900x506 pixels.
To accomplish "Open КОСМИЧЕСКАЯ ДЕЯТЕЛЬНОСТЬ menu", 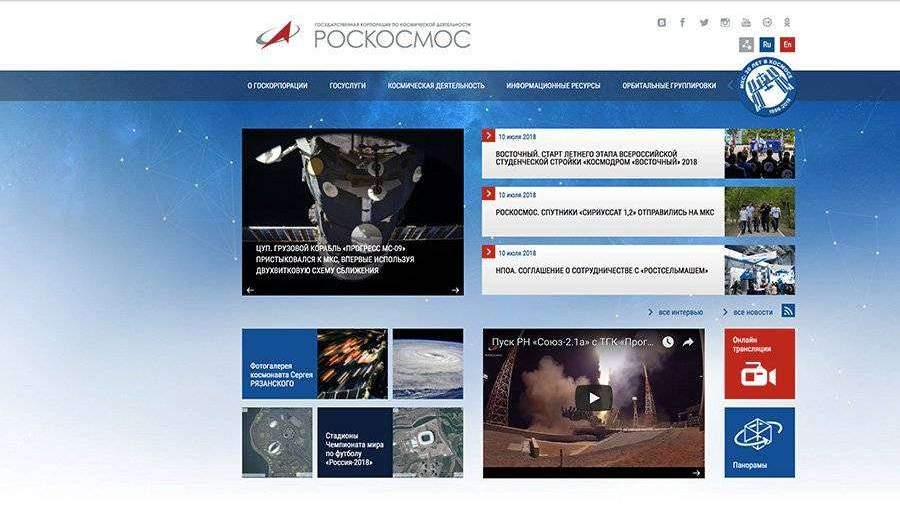I will click(436, 85).
